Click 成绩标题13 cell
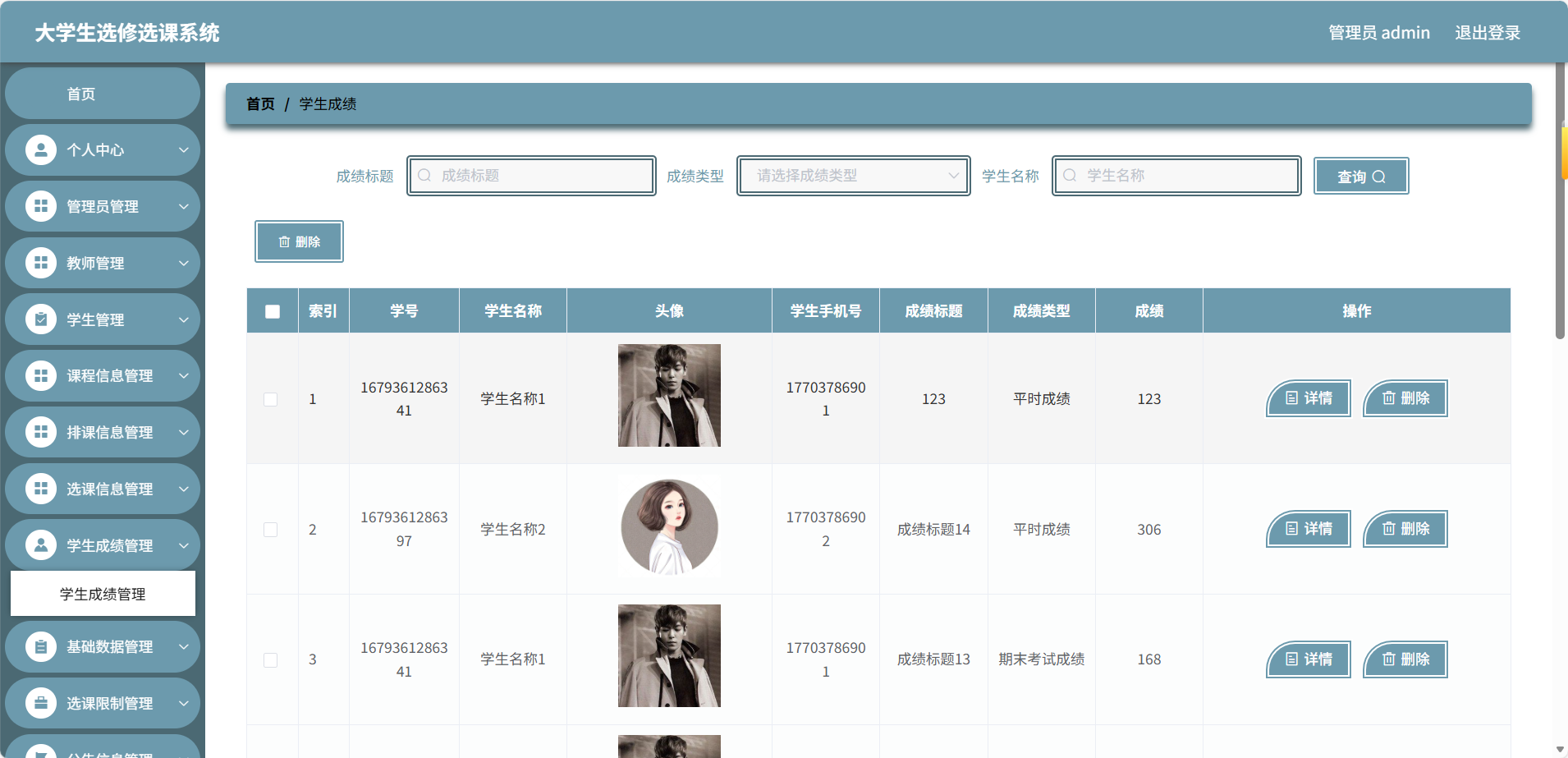 click(x=933, y=659)
